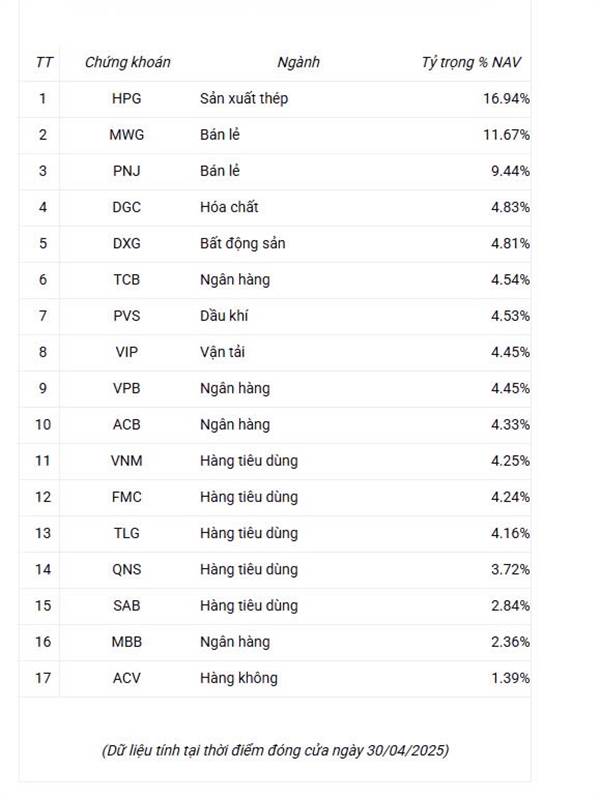This screenshot has width=600, height=800.
Task: Click the TCB ticker cell
Action: [x=127, y=280]
